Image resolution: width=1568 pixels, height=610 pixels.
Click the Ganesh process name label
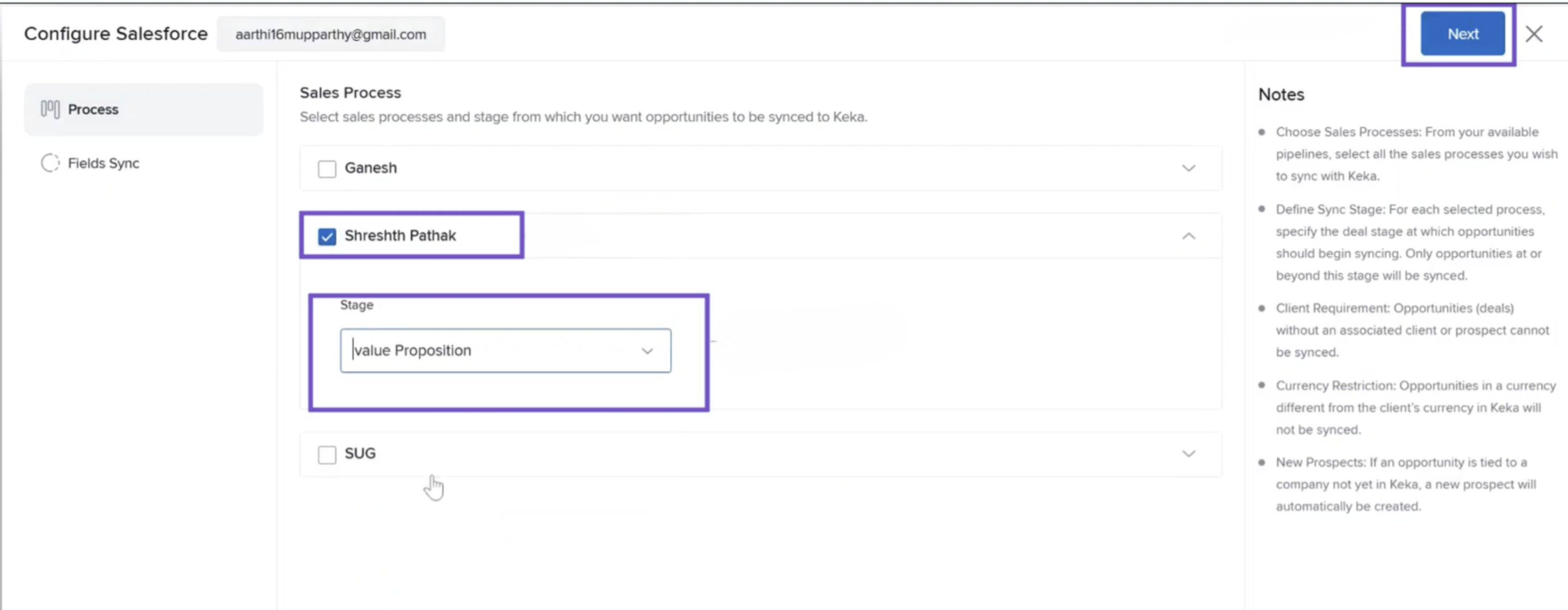coord(371,168)
